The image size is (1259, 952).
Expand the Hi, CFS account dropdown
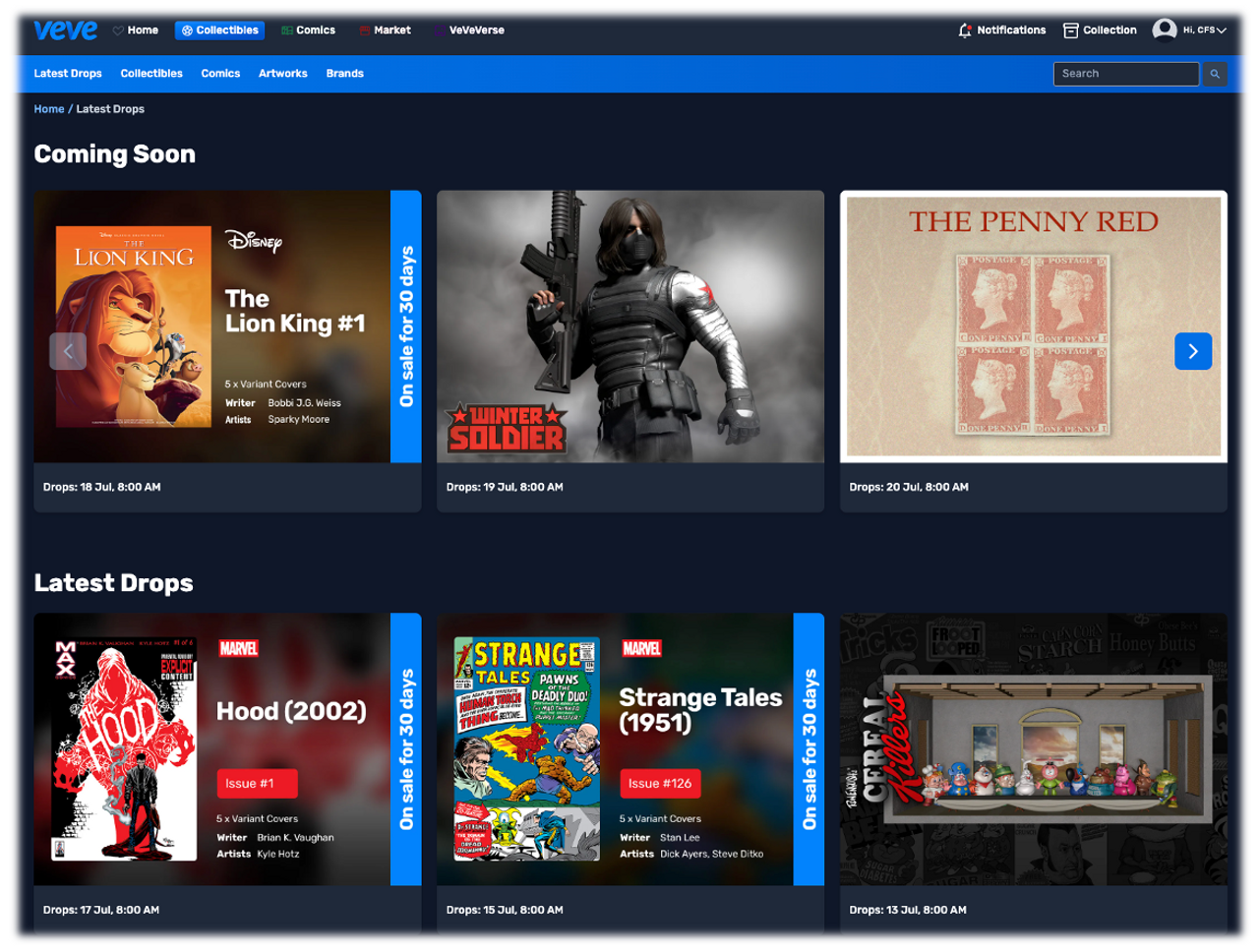coord(1205,30)
